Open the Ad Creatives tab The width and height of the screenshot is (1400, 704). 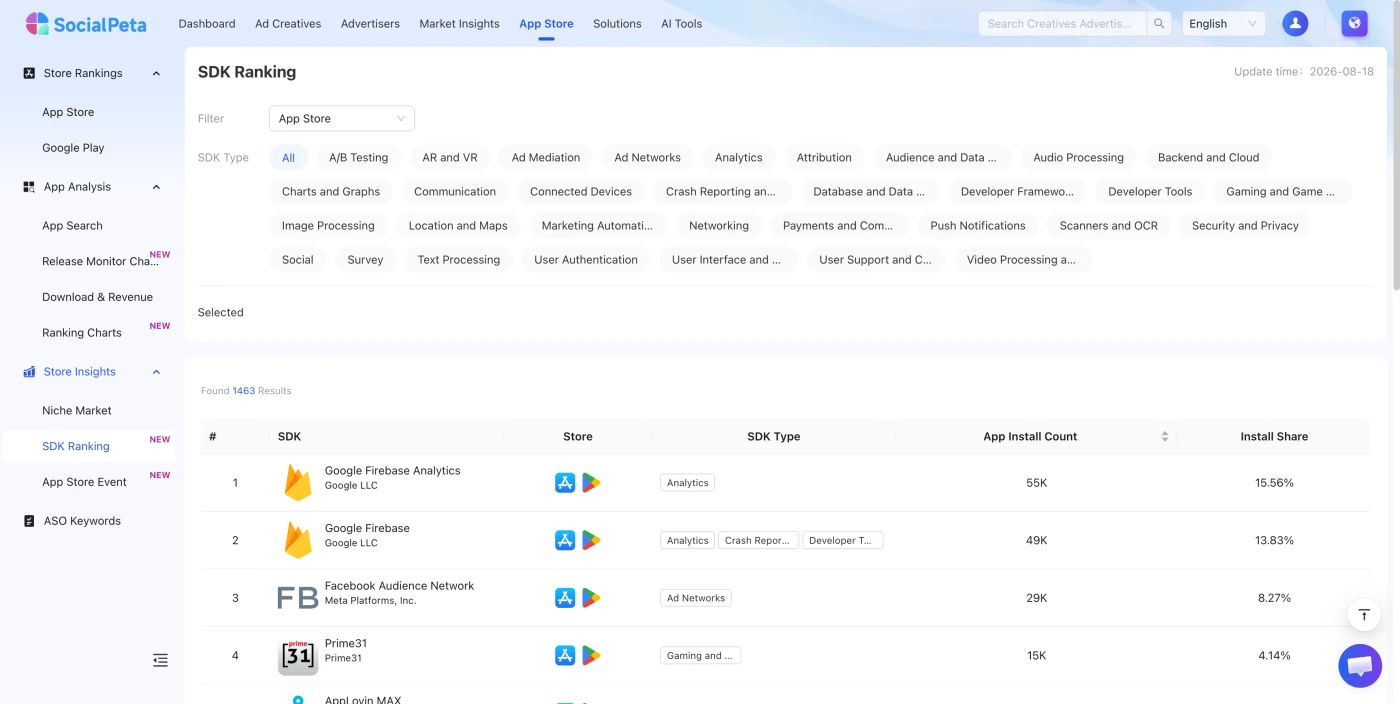288,24
